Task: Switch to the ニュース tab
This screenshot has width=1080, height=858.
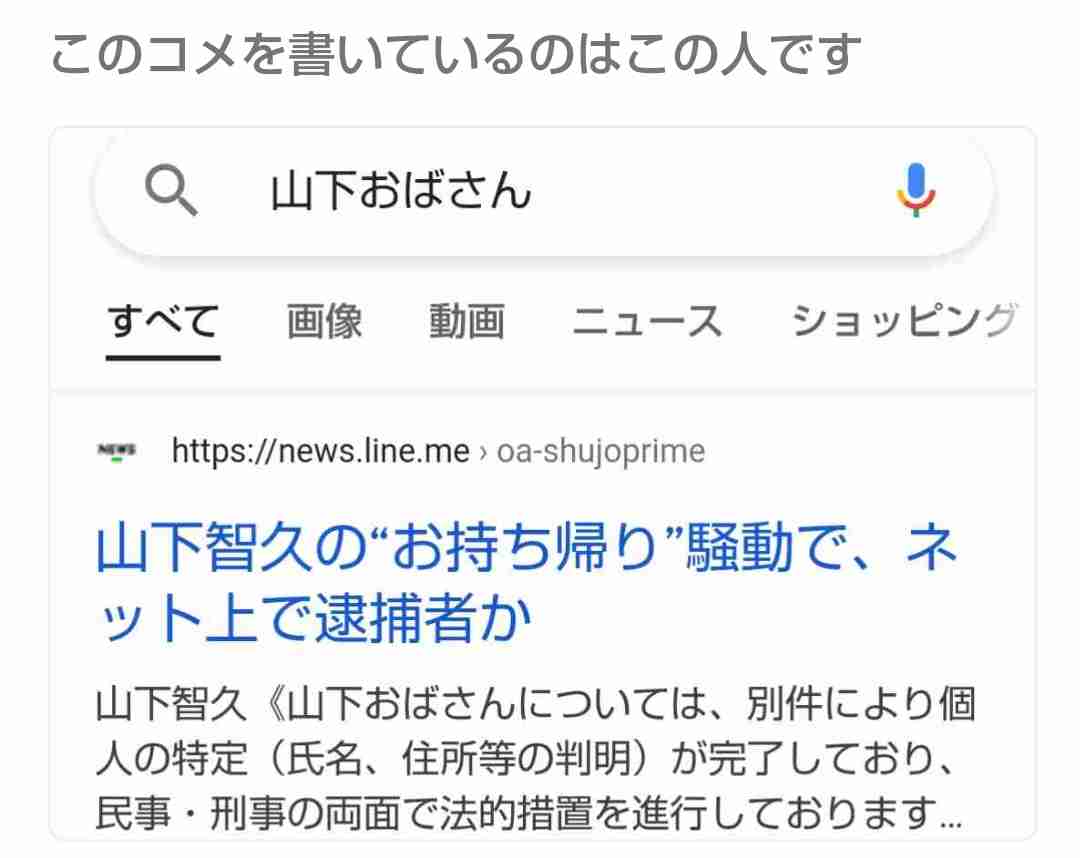Action: [x=647, y=322]
